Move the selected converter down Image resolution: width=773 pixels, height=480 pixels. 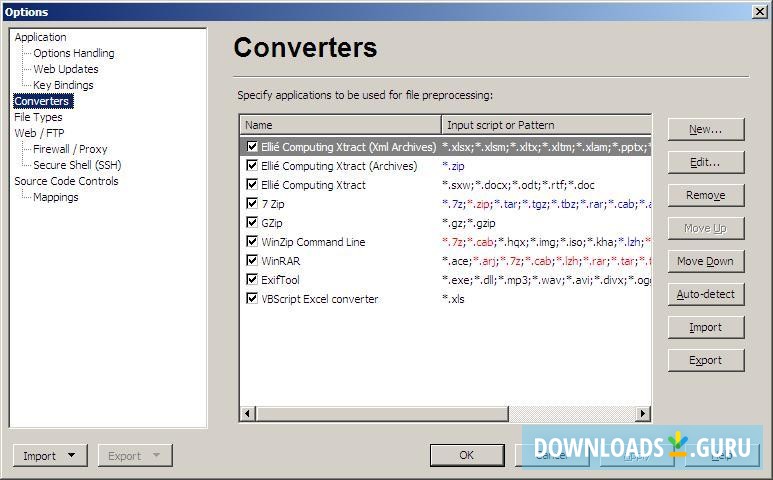(705, 261)
